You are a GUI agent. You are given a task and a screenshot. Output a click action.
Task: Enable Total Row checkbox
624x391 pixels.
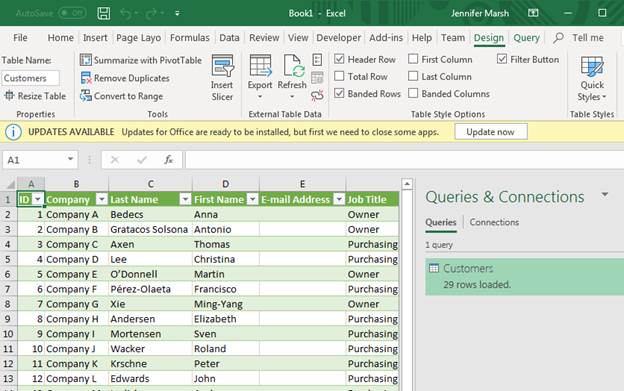pos(339,76)
